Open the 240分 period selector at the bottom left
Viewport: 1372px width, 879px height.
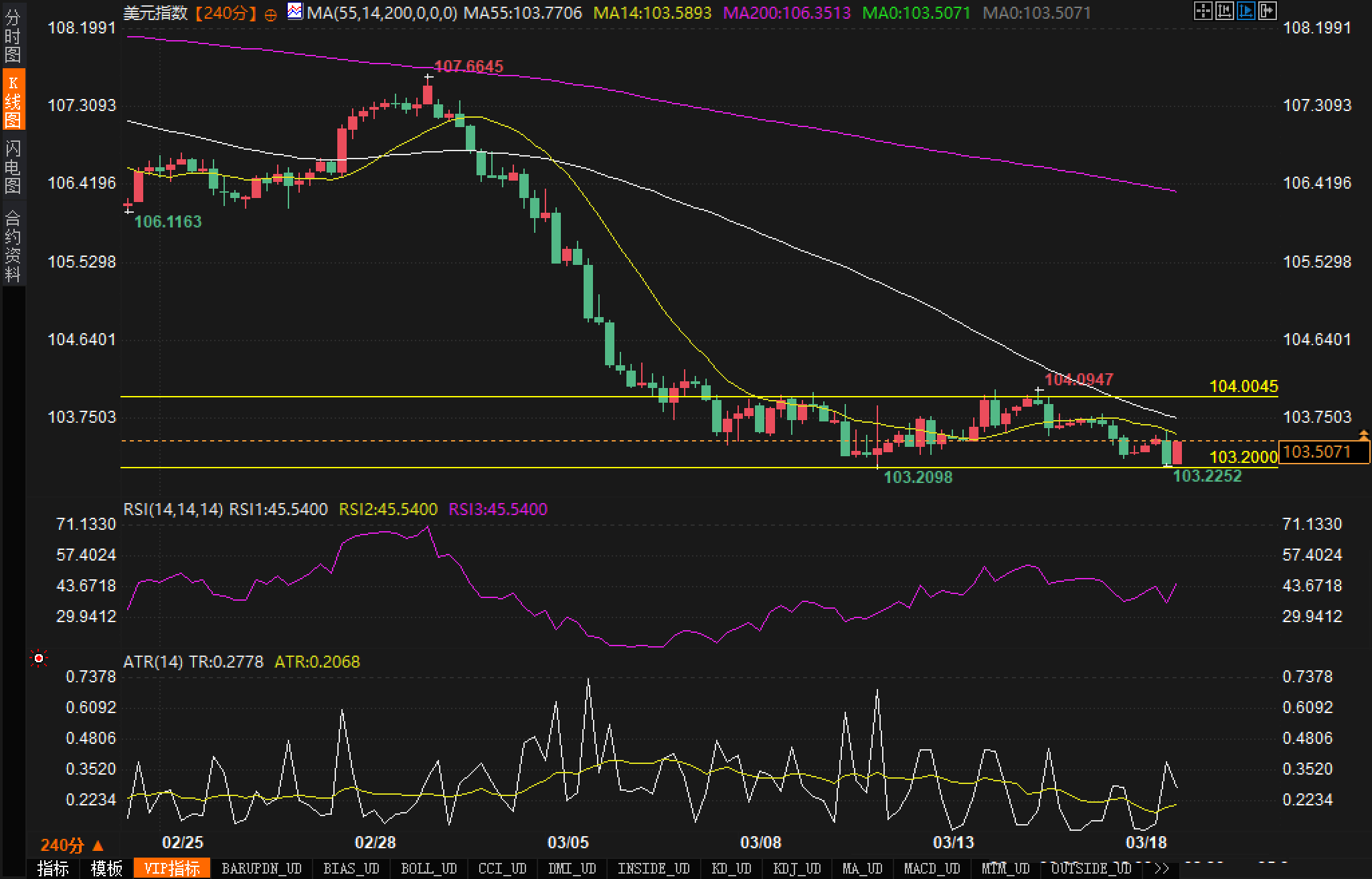[x=72, y=846]
